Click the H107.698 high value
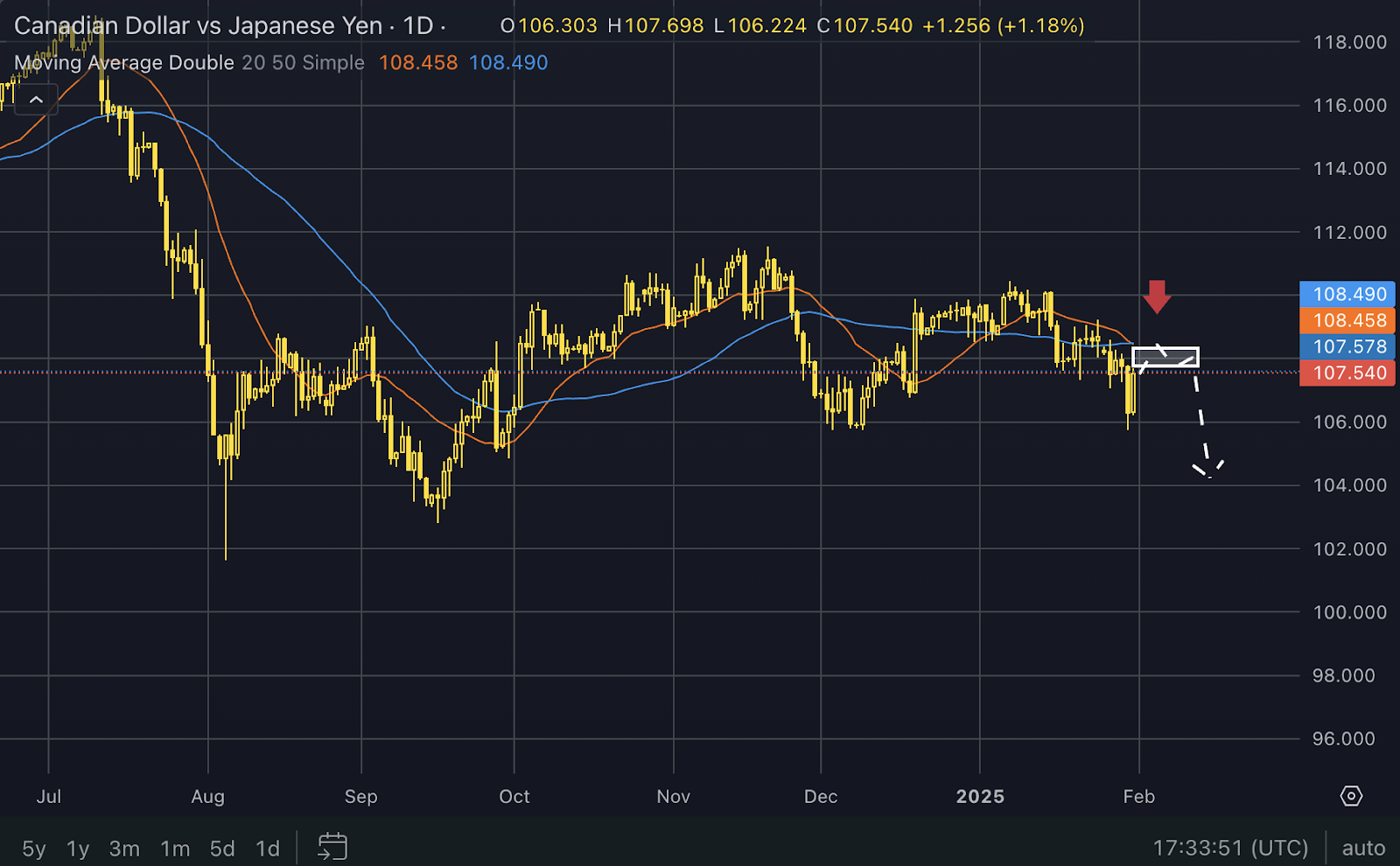Viewport: 1400px width, 866px height. 655,25
